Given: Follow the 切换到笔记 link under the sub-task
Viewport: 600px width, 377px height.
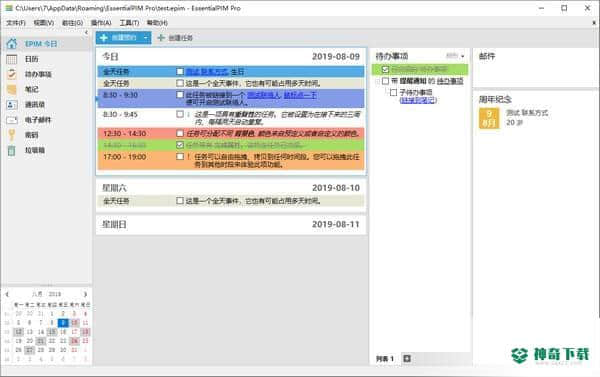Looking at the screenshot, I should coord(418,100).
